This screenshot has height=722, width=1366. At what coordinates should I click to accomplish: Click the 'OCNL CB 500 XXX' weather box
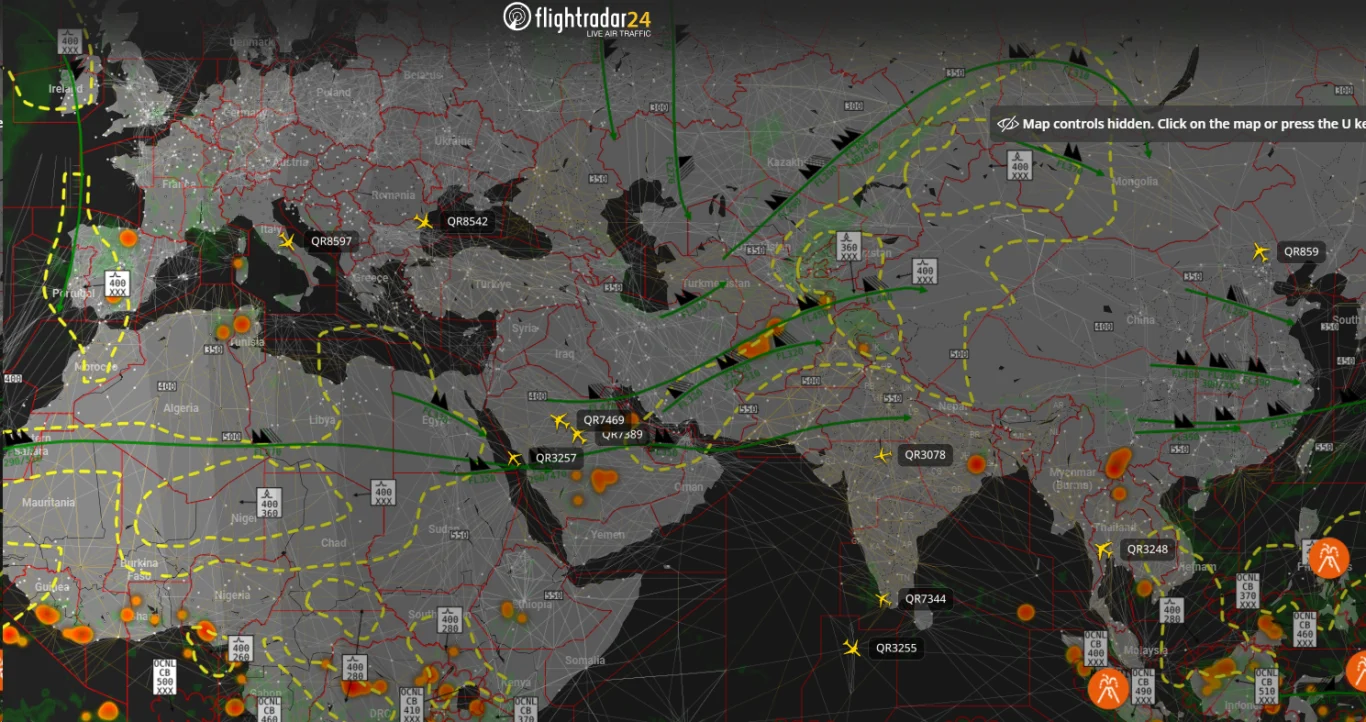pos(165,677)
